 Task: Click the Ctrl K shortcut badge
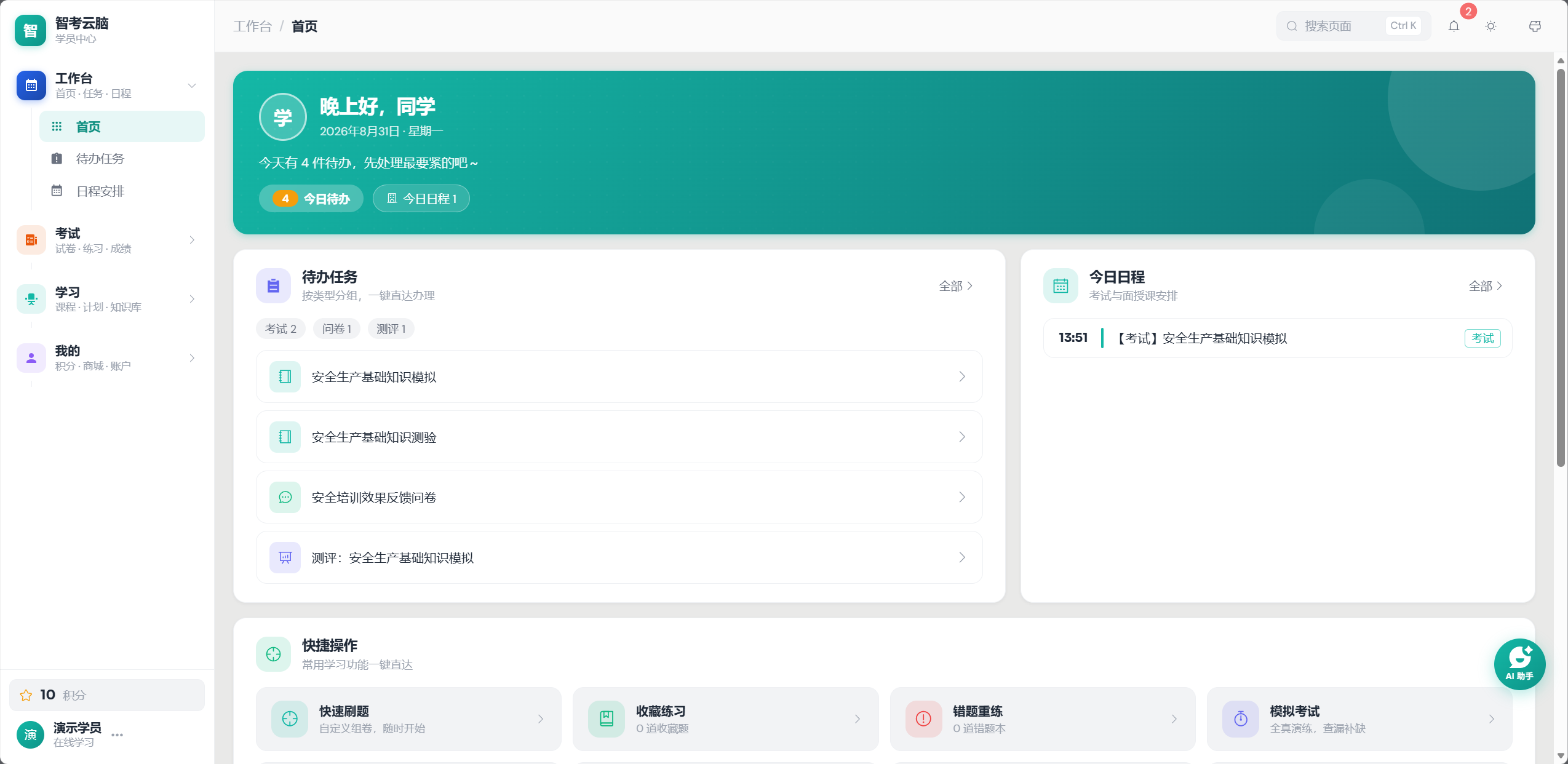coord(1403,26)
